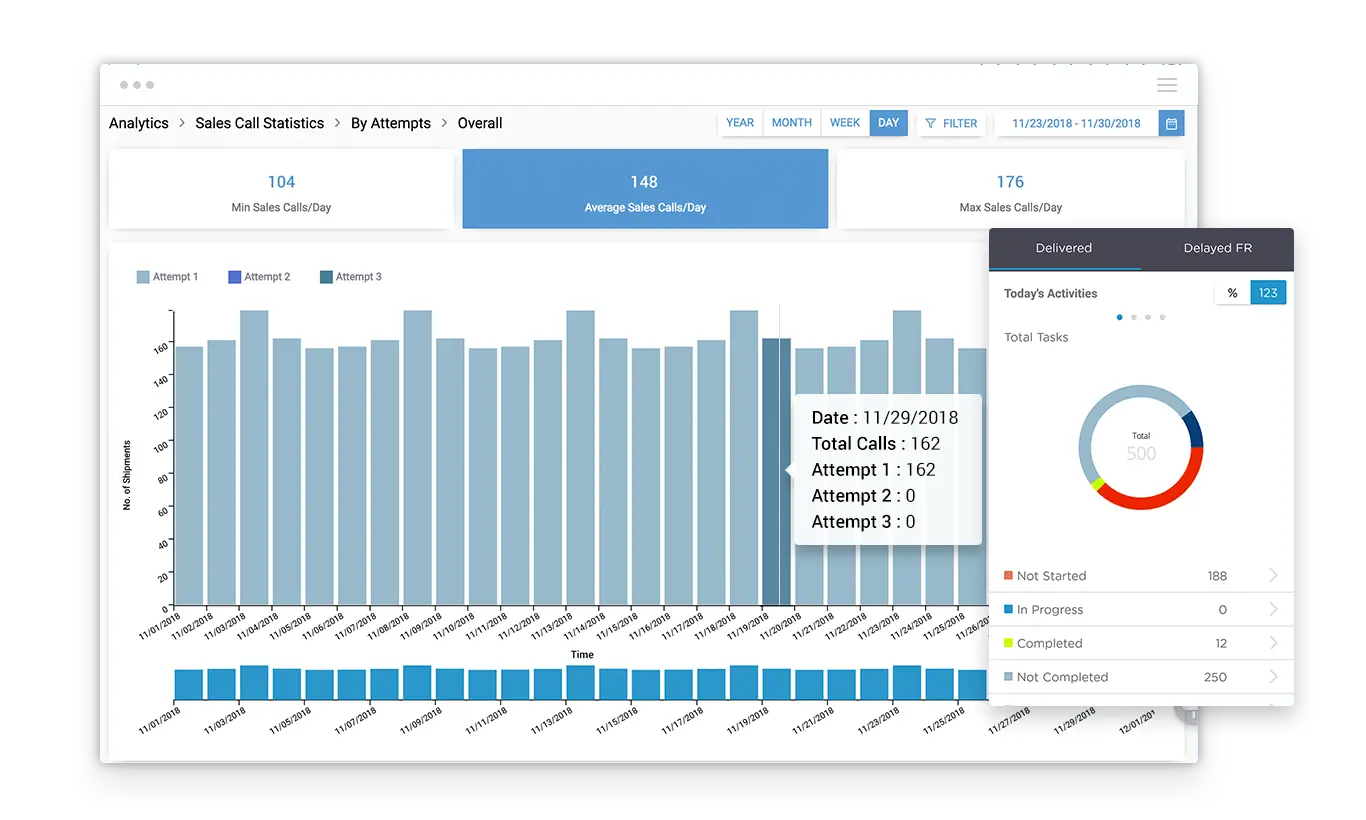This screenshot has height=820, width=1366.
Task: Switch to the Delivered tab
Action: (x=1064, y=248)
